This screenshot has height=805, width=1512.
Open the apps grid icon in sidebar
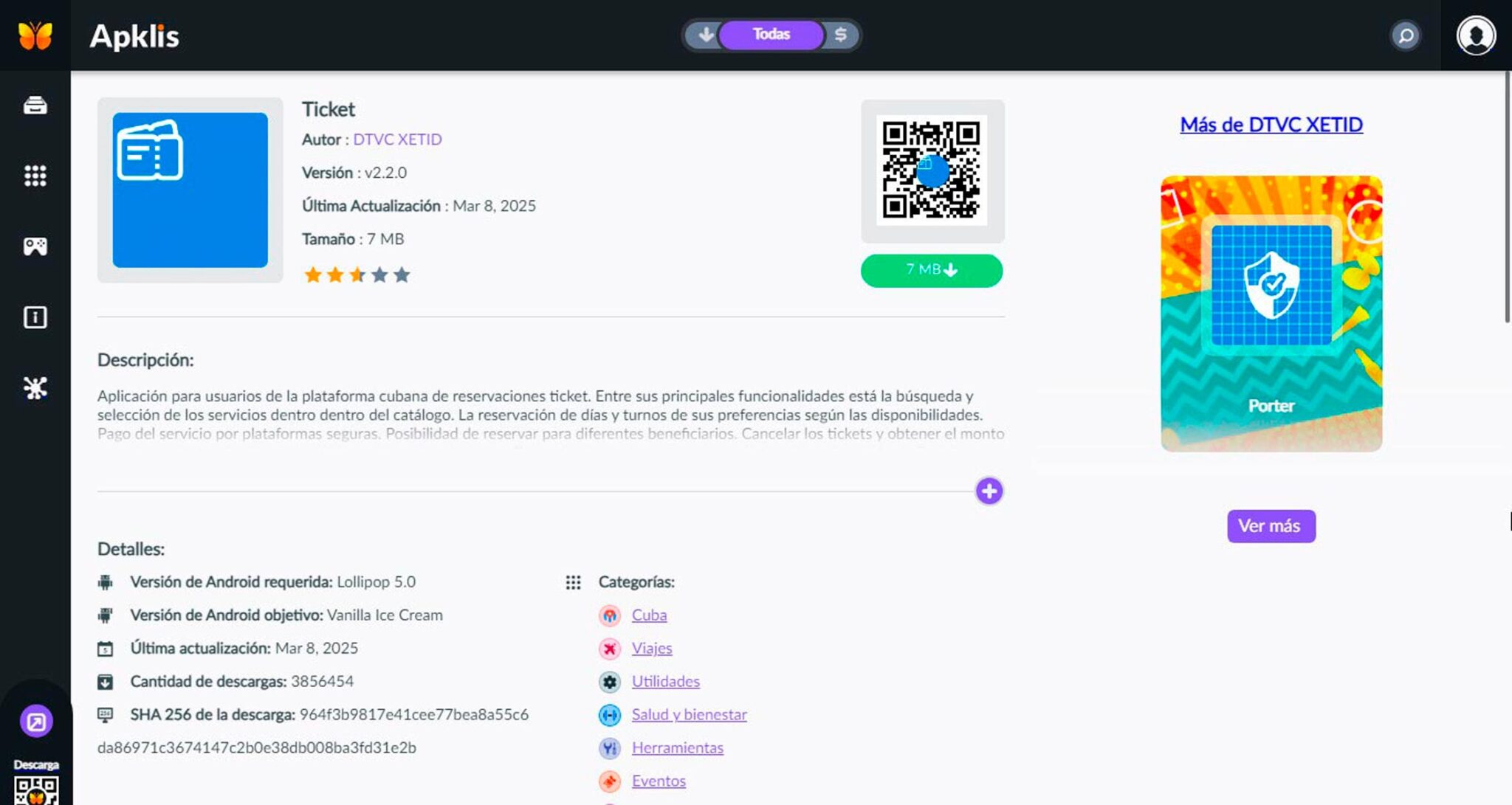35,176
